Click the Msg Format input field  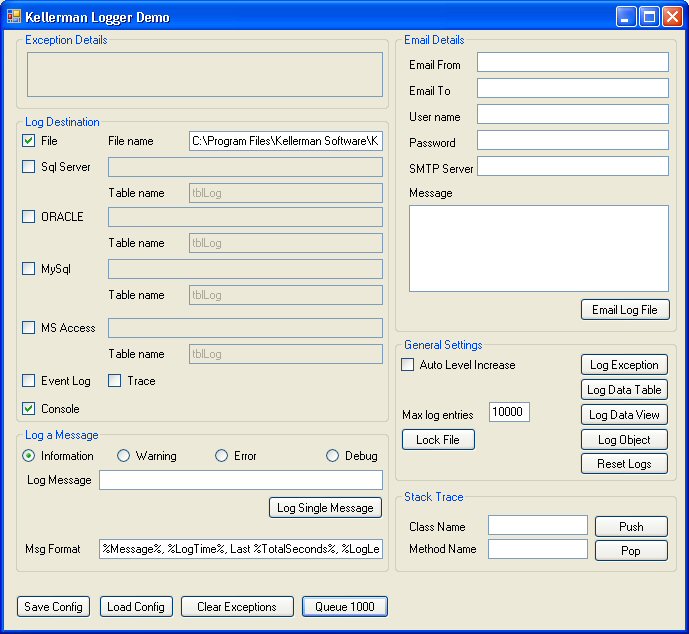click(x=241, y=549)
